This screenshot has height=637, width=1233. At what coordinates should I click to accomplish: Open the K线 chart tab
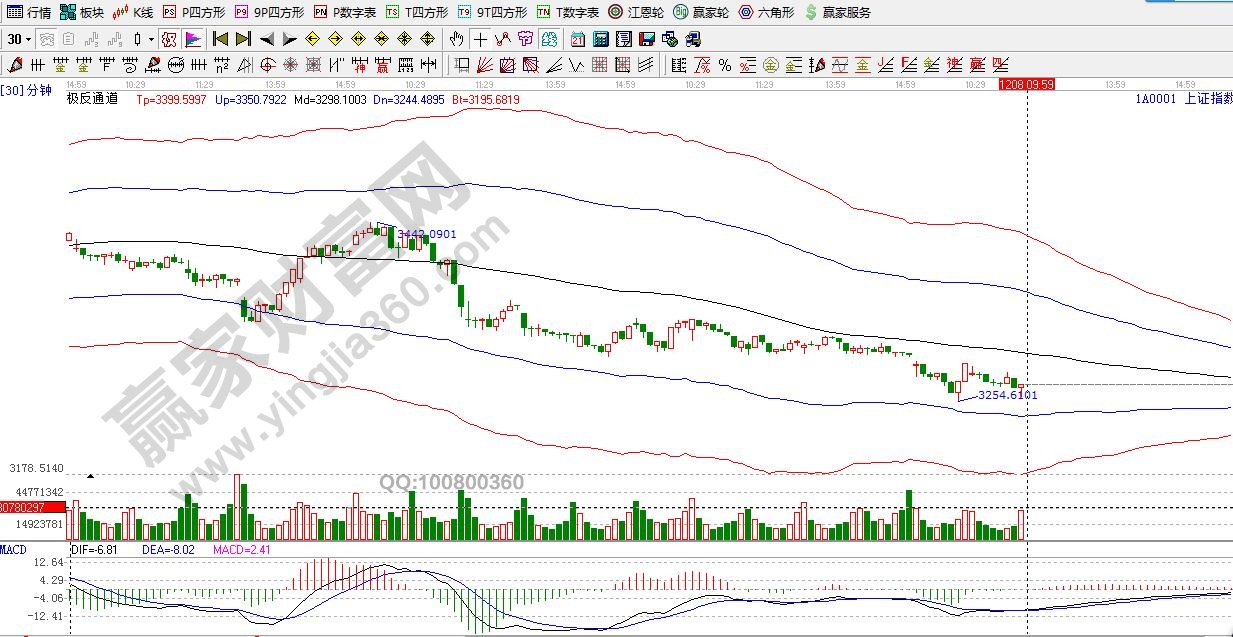[x=133, y=12]
